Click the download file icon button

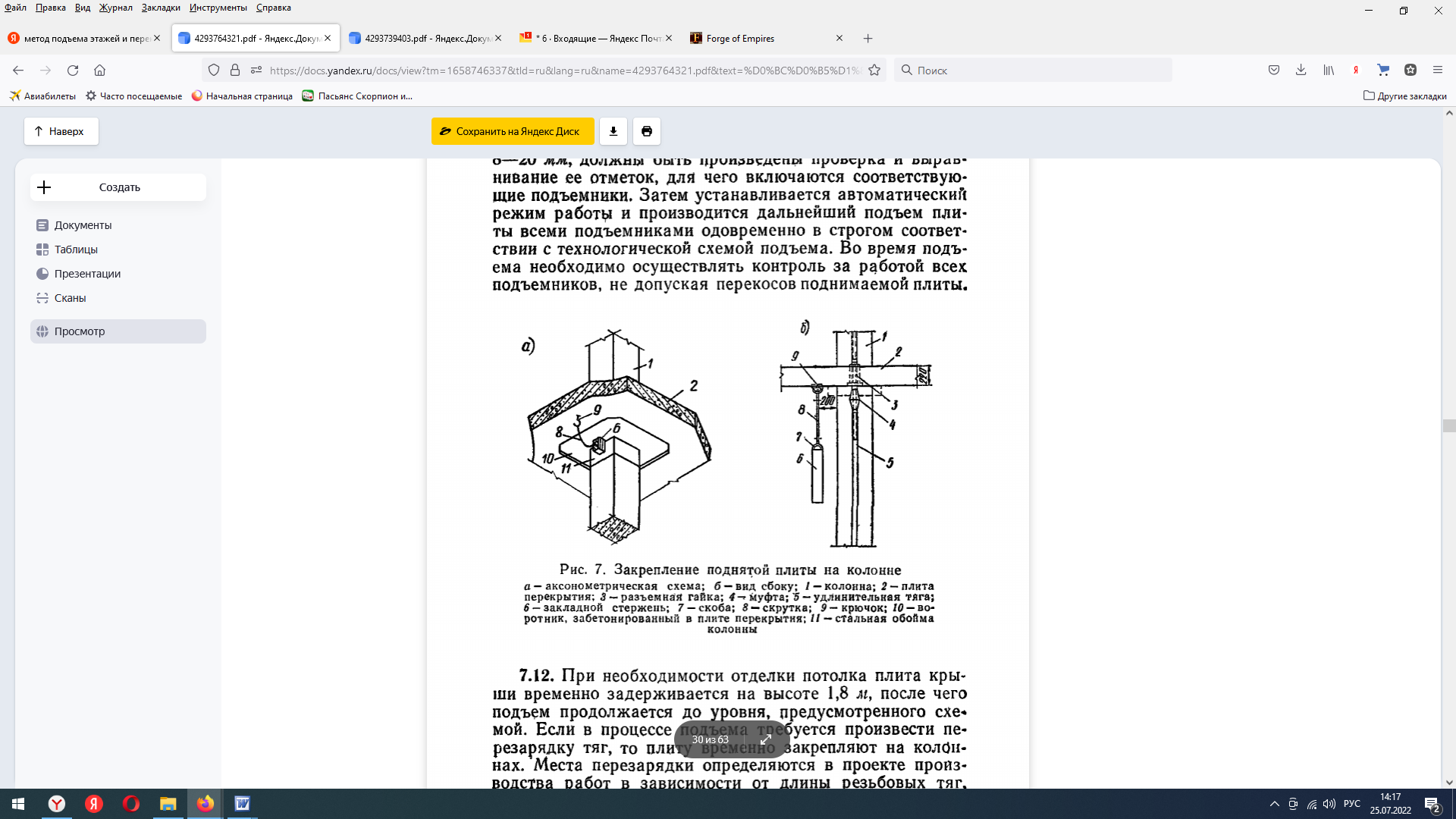(613, 131)
